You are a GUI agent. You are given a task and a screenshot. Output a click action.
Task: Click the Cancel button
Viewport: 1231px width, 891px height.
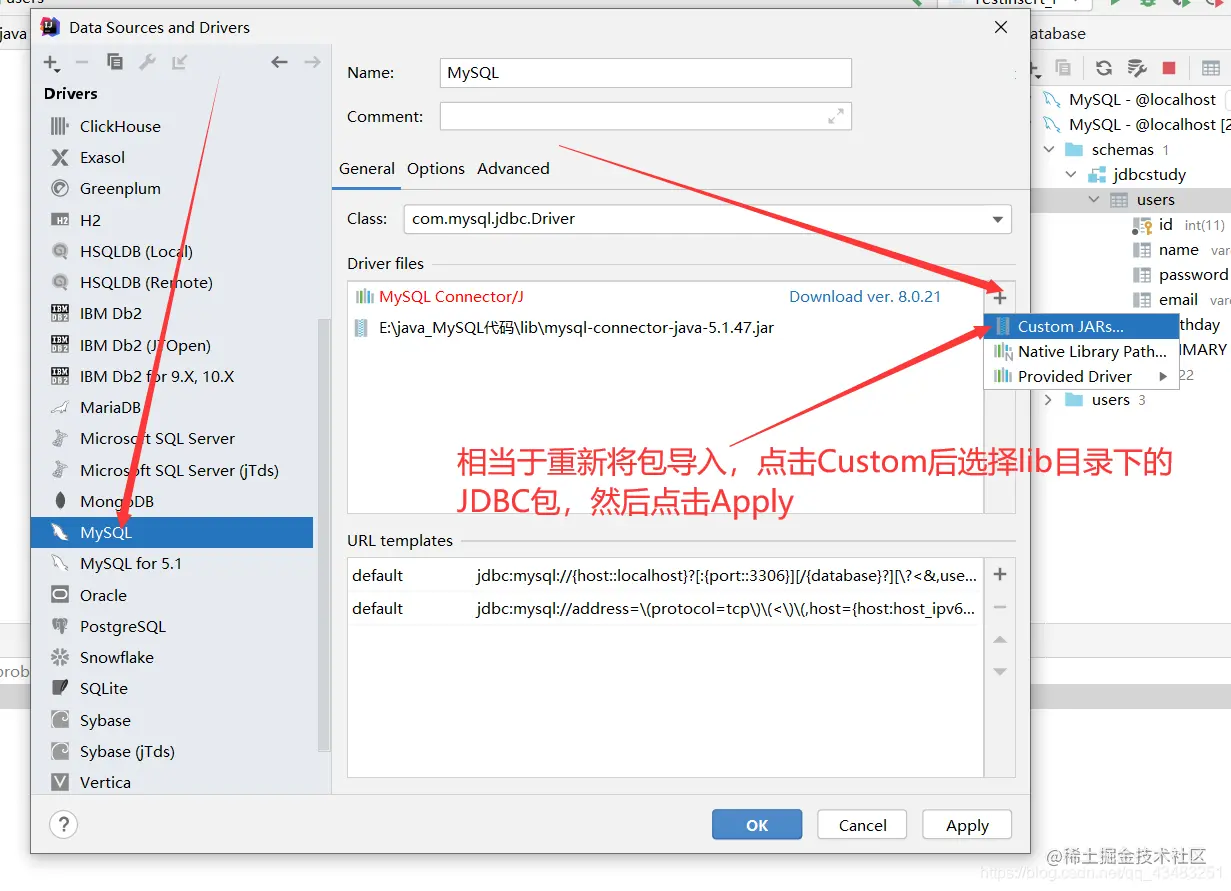(863, 825)
